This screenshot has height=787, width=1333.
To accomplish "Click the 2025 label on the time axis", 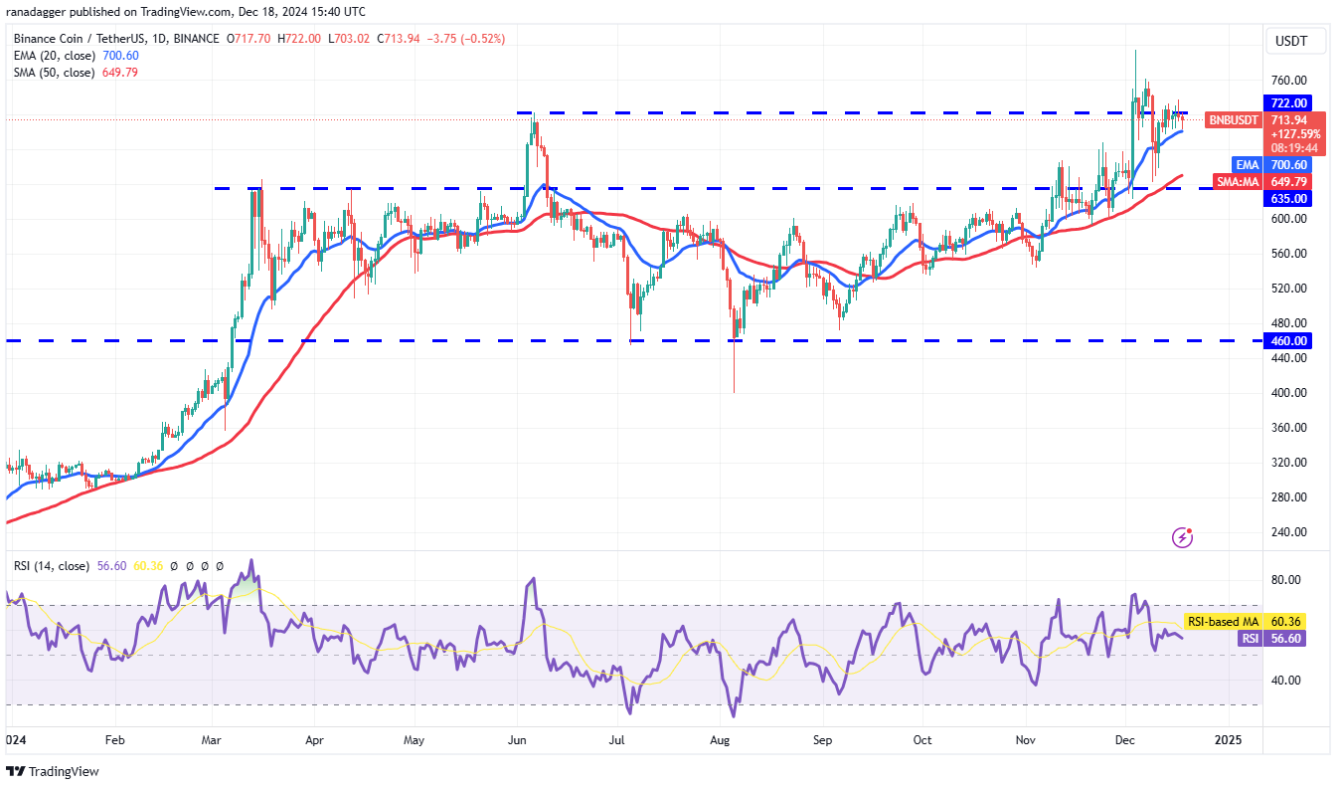I will [1228, 741].
